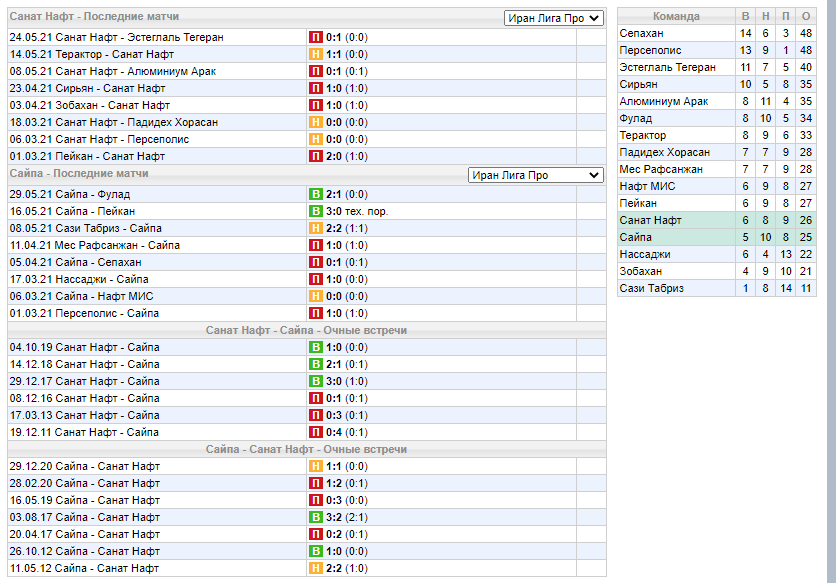
Task: Click the loss badge for Санат Нафт - Алюминиум Арак
Action: tap(316, 71)
